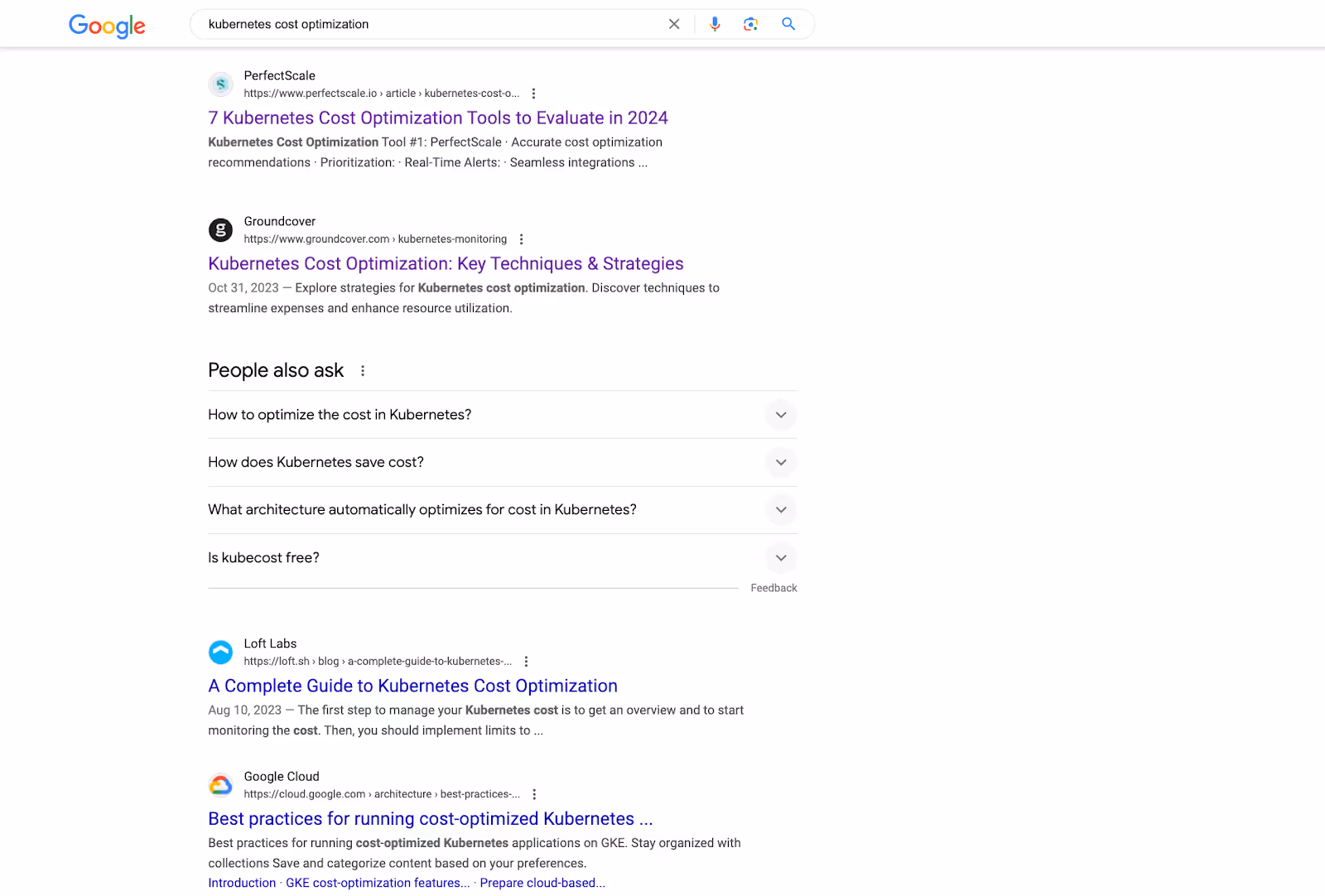Open Google Lens image search icon

click(x=750, y=24)
